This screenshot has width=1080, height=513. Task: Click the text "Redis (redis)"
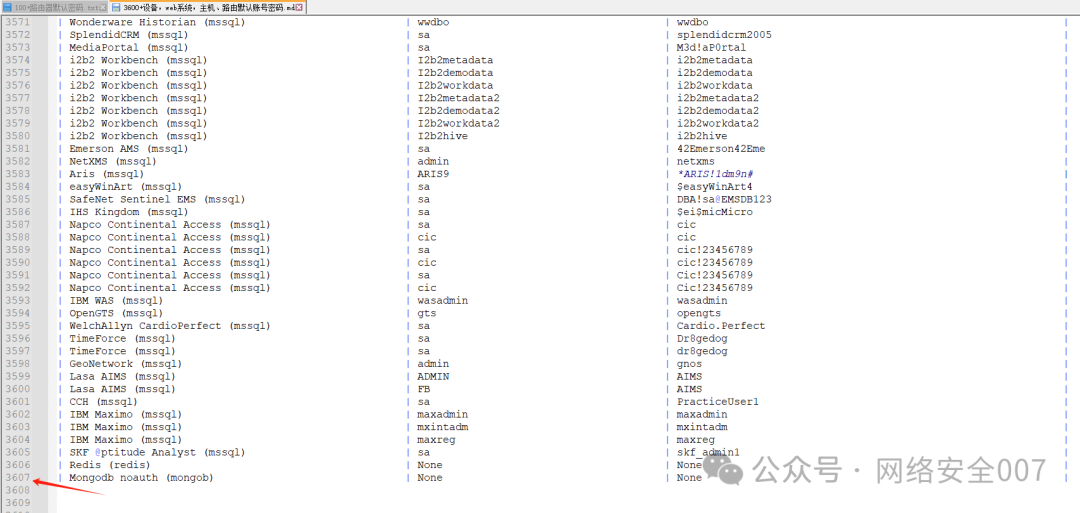pyautogui.click(x=110, y=465)
